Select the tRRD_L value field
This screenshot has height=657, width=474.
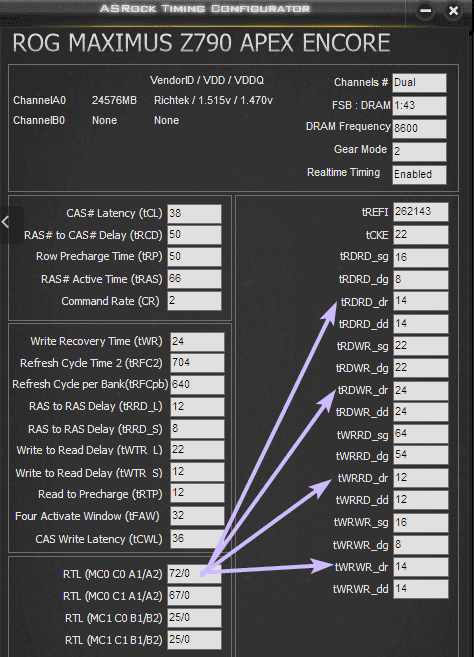(x=197, y=407)
